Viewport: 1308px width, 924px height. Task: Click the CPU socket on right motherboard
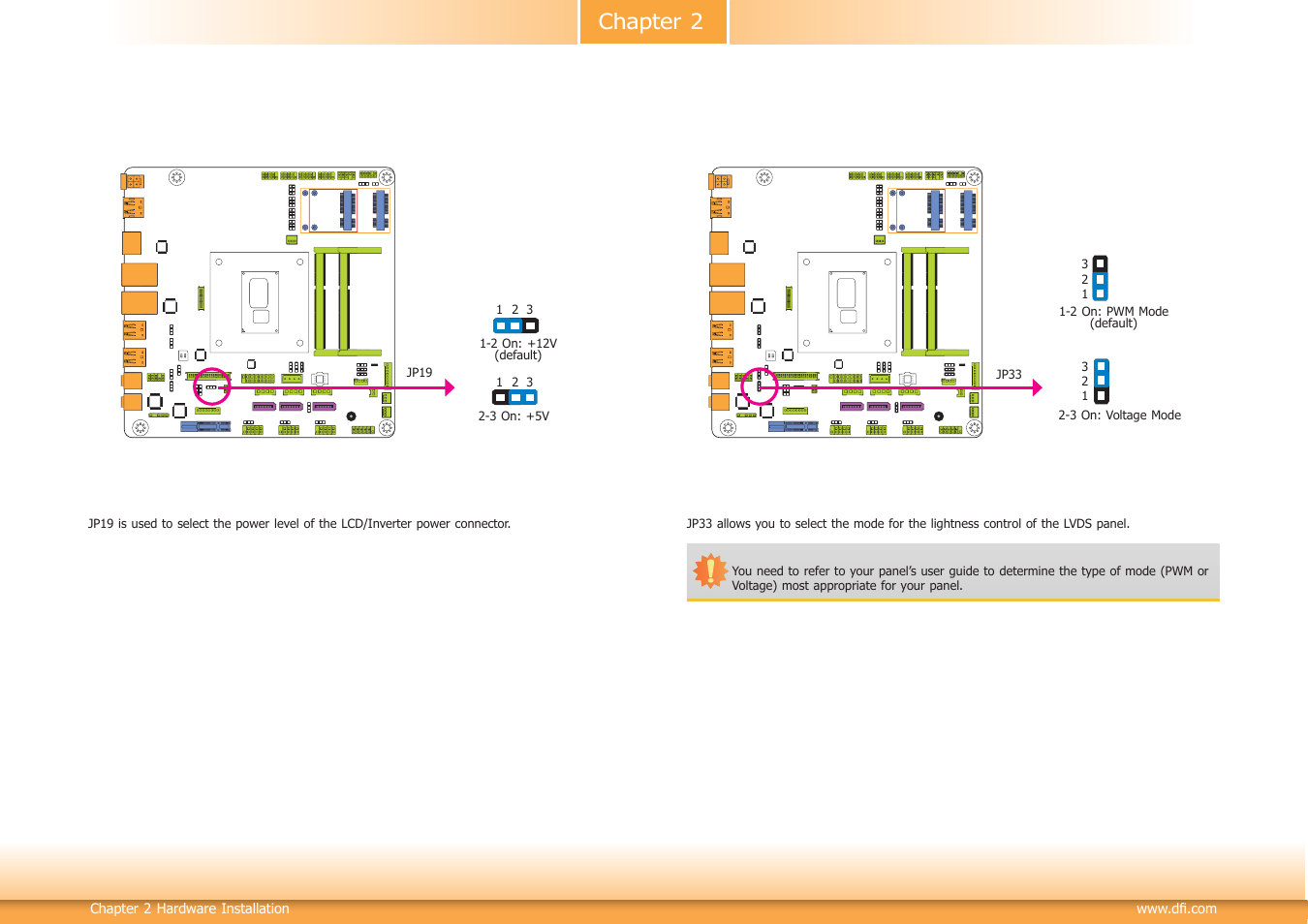coord(847,303)
